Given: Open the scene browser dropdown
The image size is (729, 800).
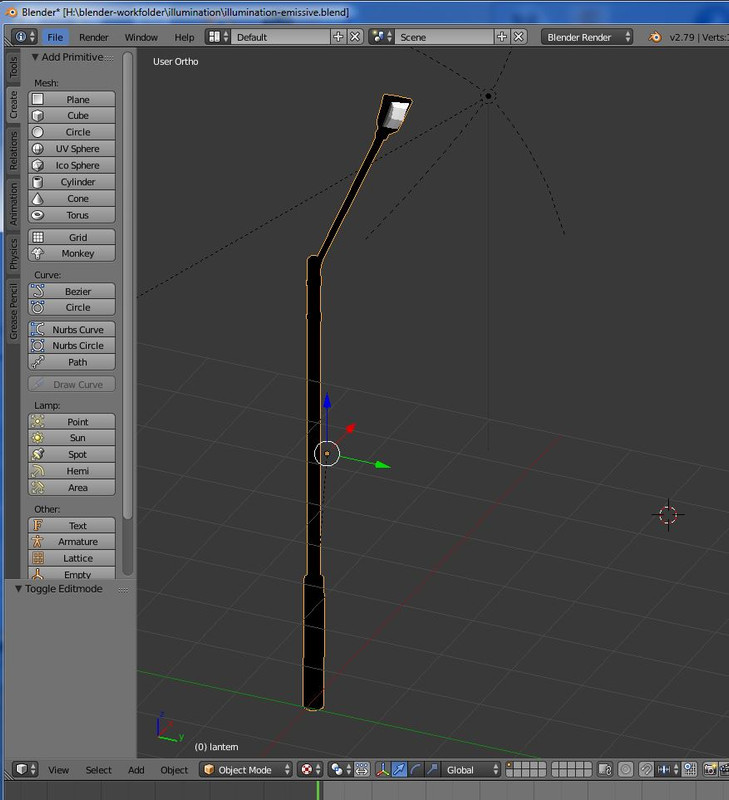Looking at the screenshot, I should point(382,37).
